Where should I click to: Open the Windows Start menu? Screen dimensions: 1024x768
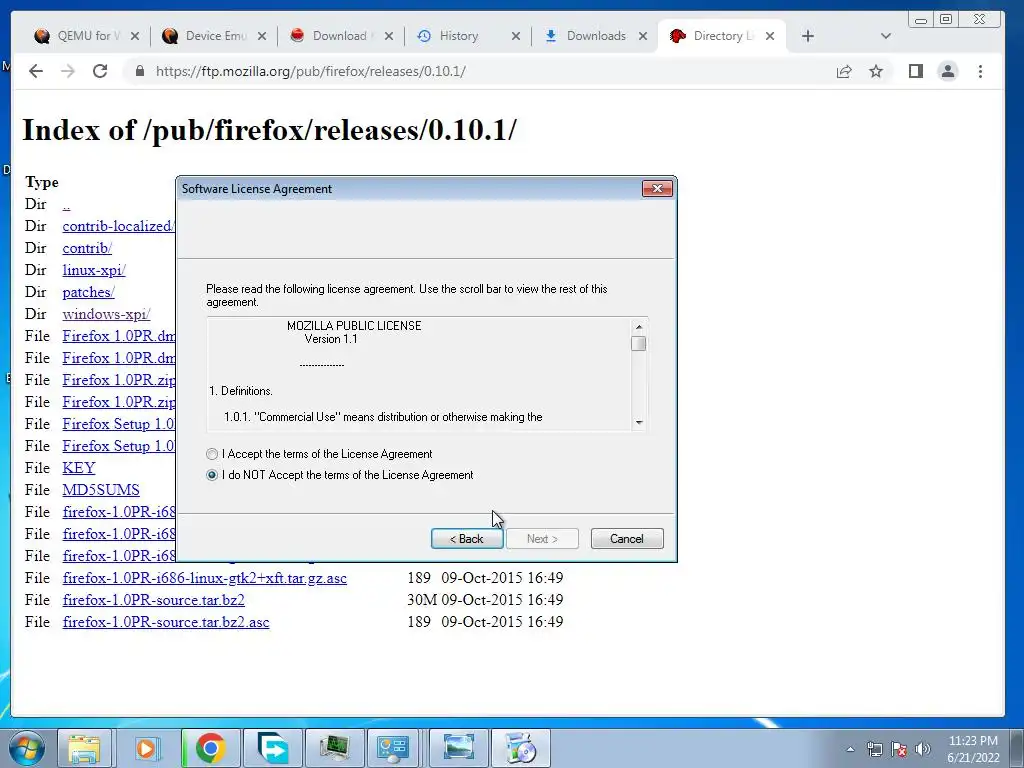coord(27,748)
